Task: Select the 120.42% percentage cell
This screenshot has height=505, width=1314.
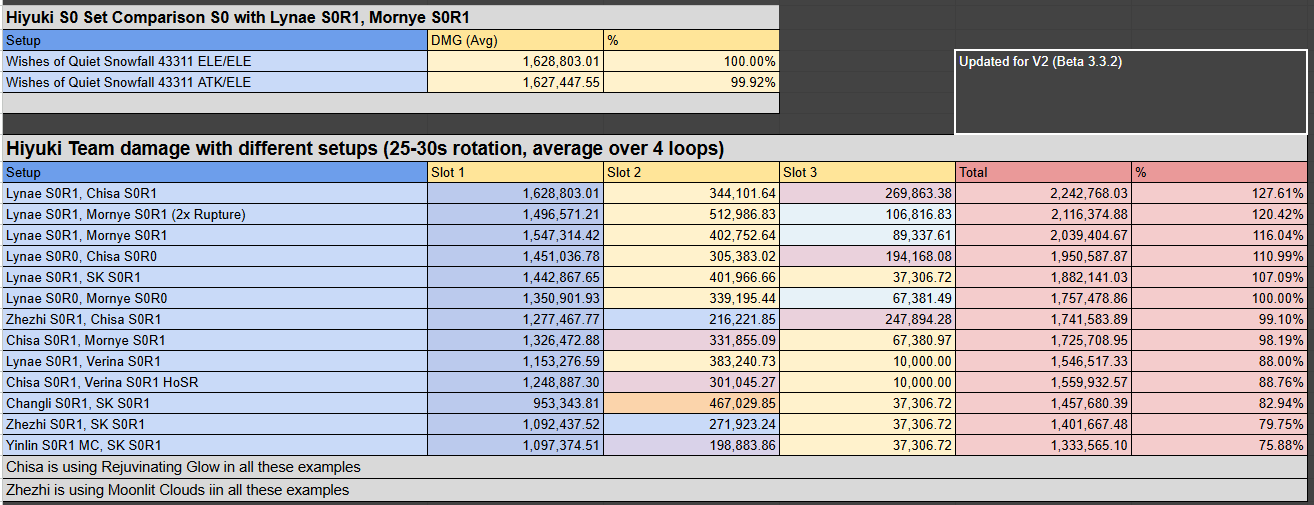Action: 1220,214
